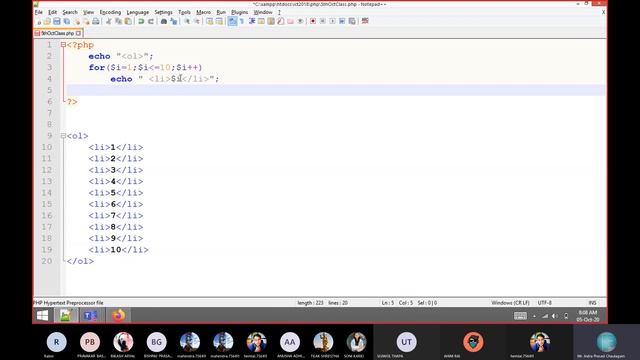Open the File menu

coord(39,12)
